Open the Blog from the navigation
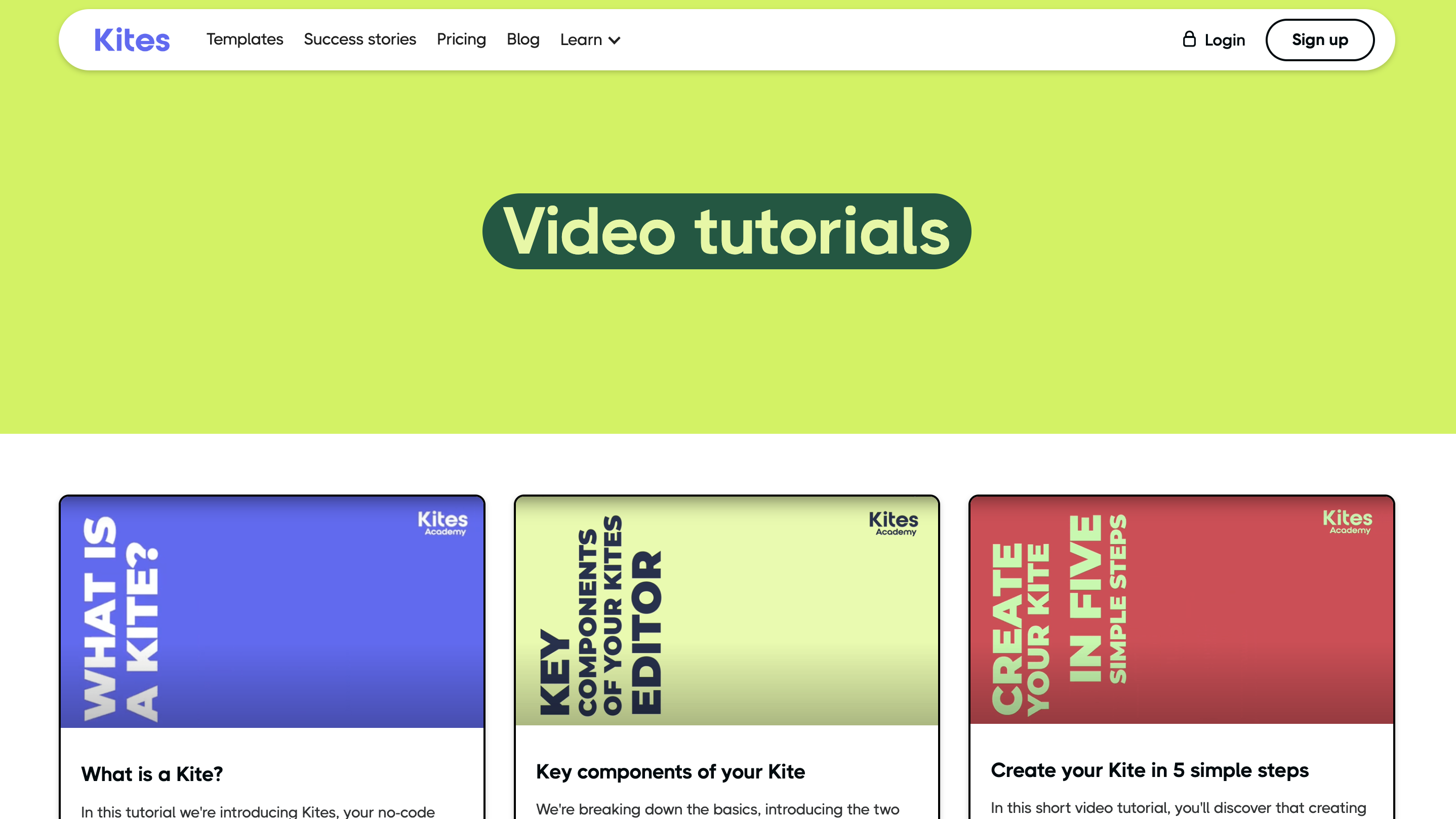This screenshot has width=1456, height=819. coord(523,39)
